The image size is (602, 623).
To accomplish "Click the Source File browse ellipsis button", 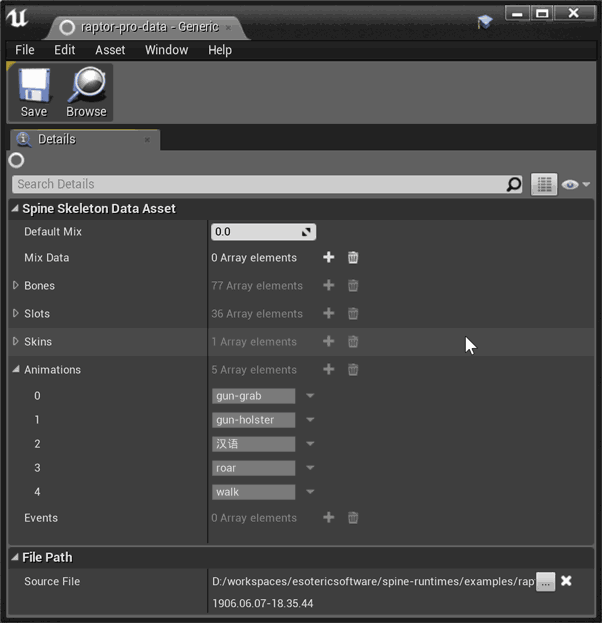I will click(x=545, y=582).
